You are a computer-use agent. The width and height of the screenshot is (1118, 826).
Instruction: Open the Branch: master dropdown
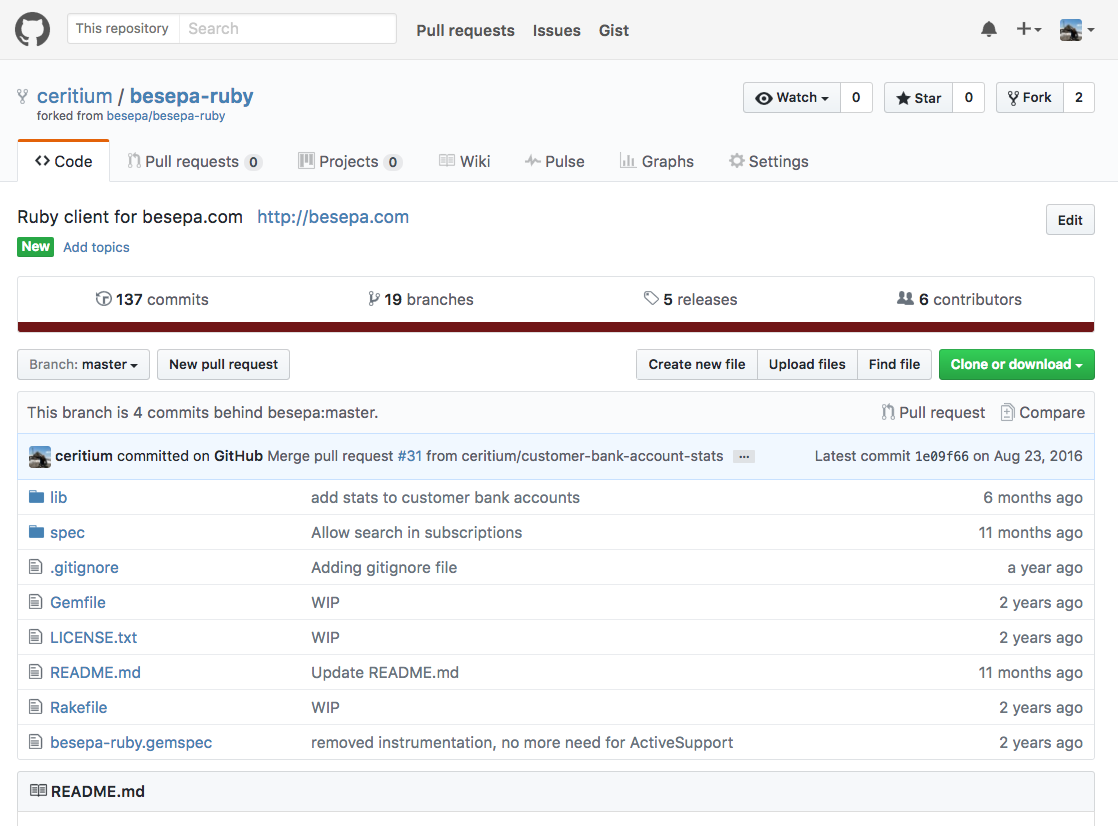coord(83,364)
